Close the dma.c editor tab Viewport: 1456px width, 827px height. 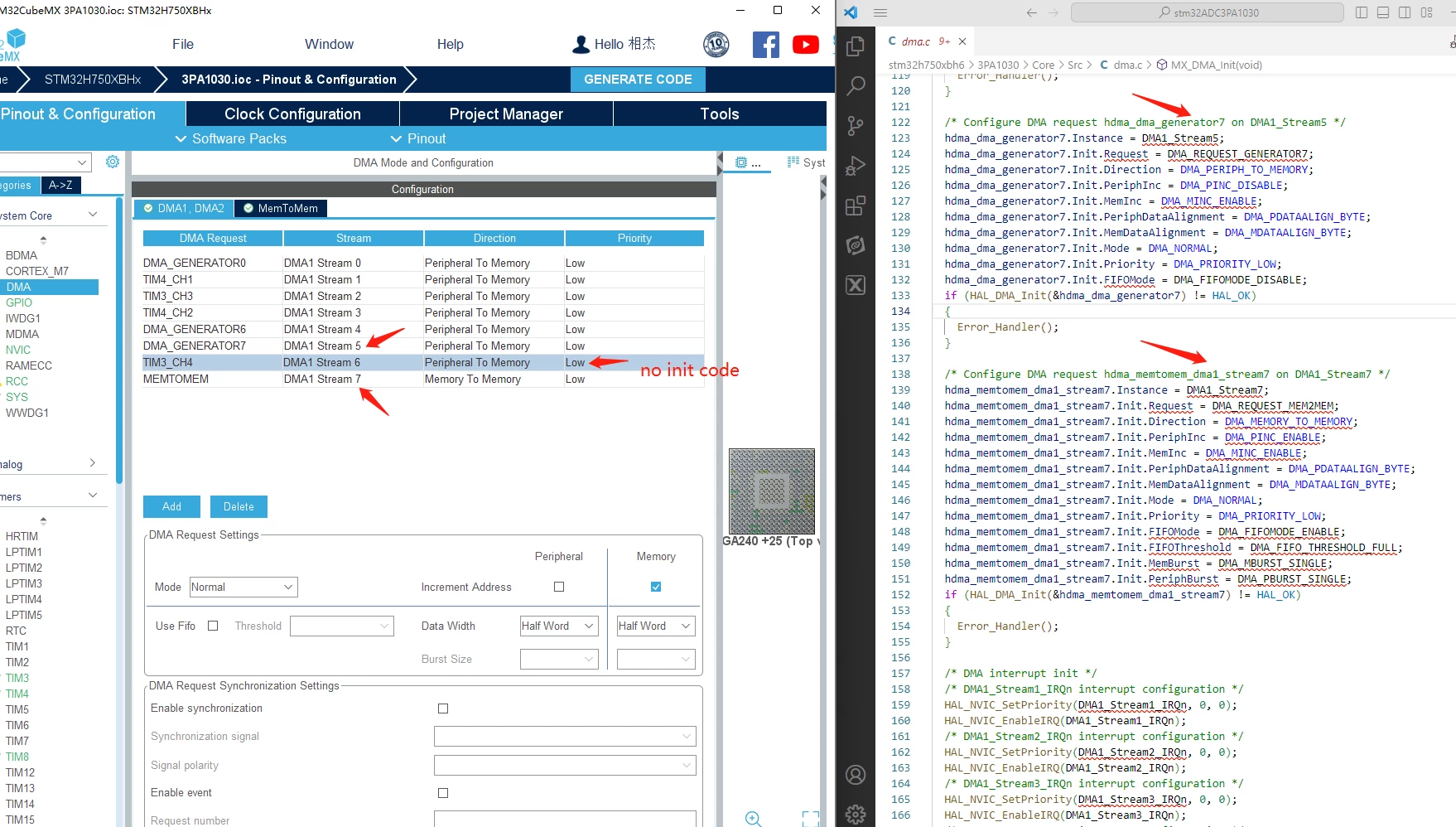point(962,41)
